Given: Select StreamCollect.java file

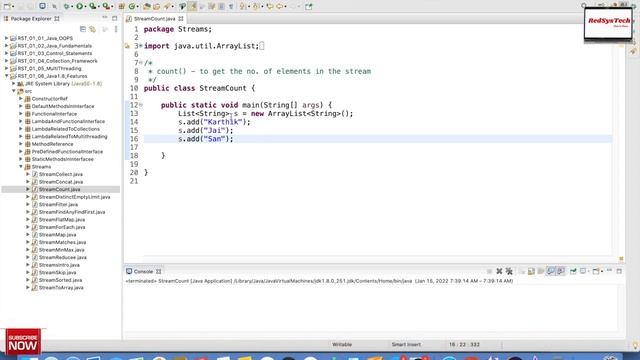Looking at the screenshot, I should (x=60, y=174).
